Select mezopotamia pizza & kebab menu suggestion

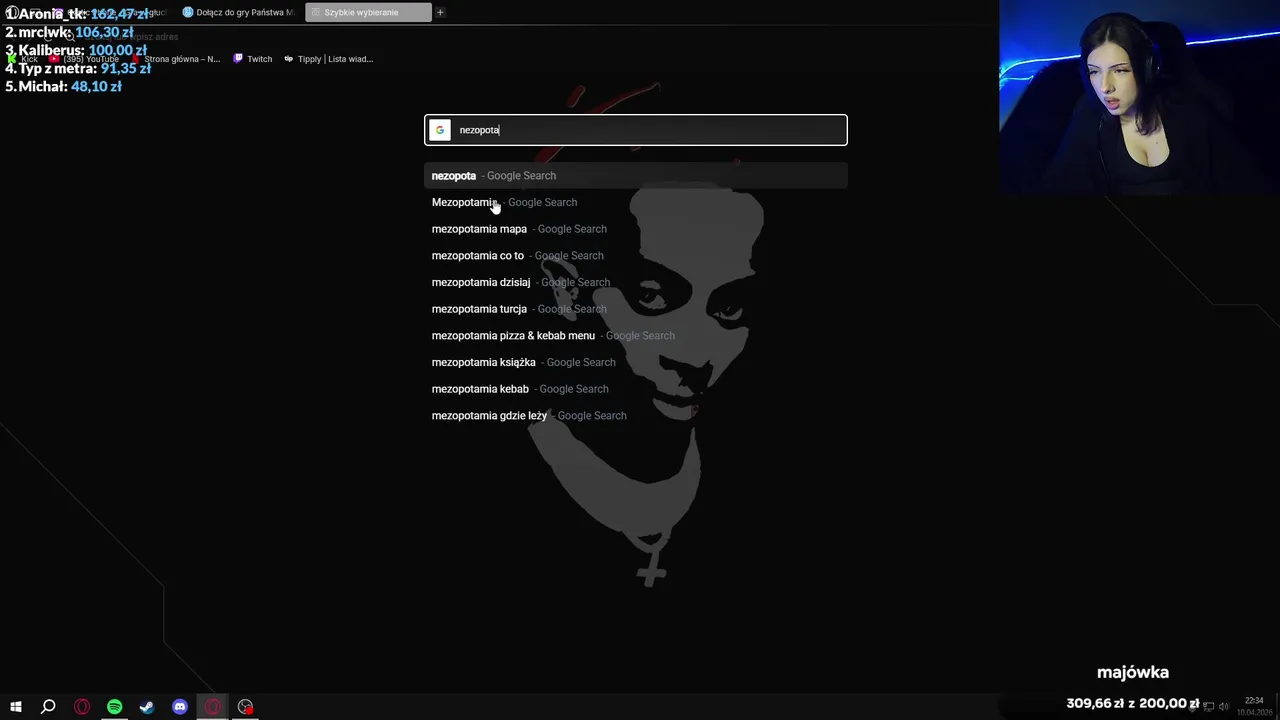pyautogui.click(x=636, y=336)
